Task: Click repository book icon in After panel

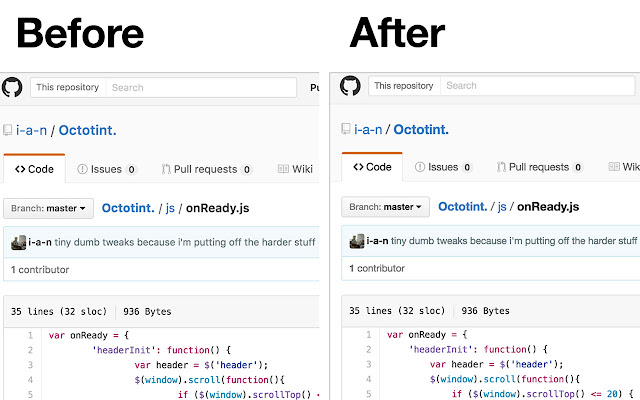Action: coord(346,130)
